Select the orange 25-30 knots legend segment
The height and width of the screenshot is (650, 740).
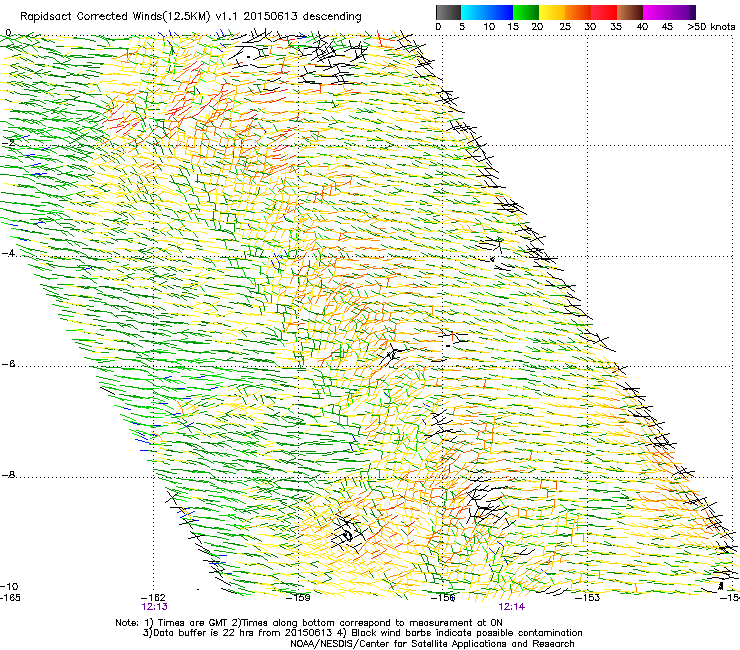tap(578, 12)
